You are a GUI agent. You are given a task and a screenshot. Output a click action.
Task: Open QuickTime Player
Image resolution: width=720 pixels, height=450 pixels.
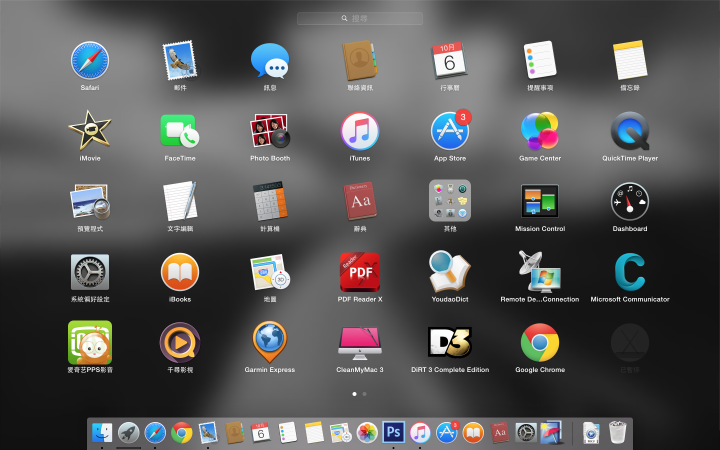(630, 131)
